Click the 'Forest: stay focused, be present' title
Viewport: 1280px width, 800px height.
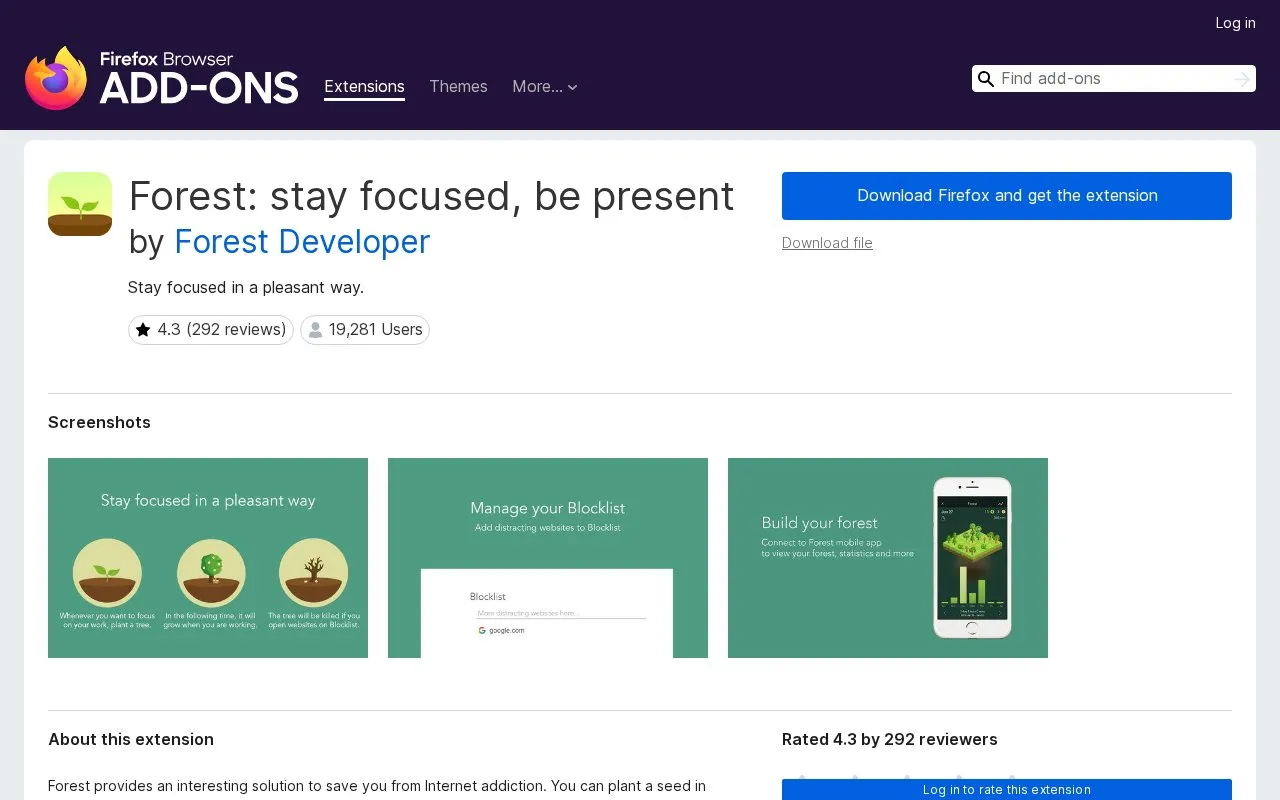[x=432, y=196]
